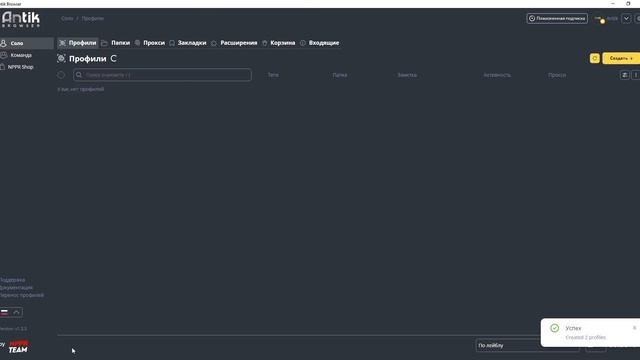
Task: Open the Поддержка link
Action: point(12,280)
